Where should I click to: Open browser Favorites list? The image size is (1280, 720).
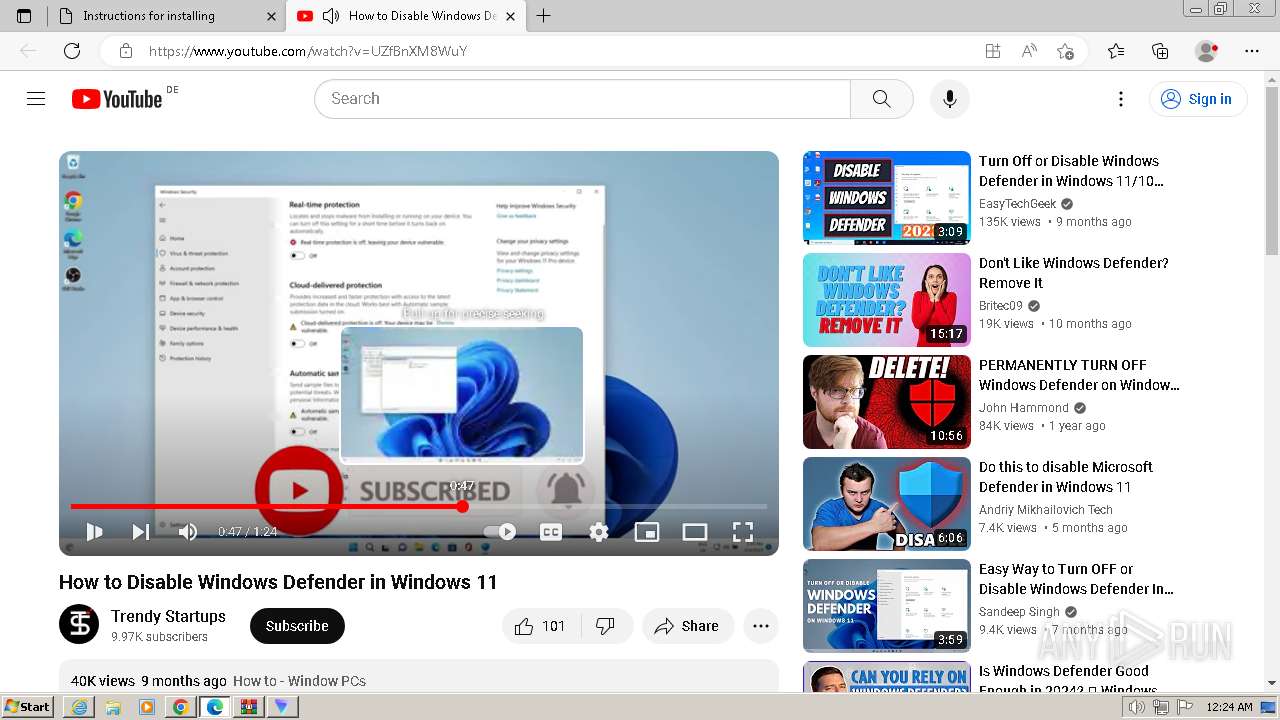coord(1116,51)
